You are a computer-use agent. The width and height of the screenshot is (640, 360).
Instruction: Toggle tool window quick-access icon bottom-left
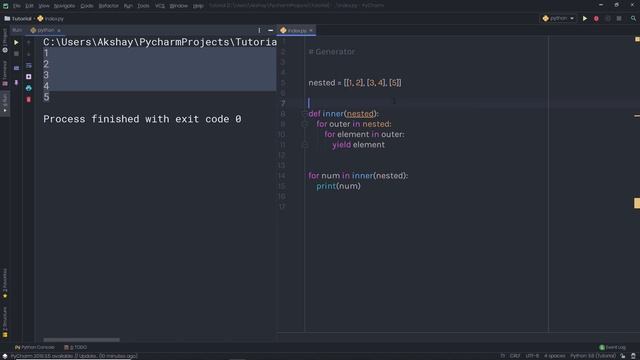(x=4, y=356)
